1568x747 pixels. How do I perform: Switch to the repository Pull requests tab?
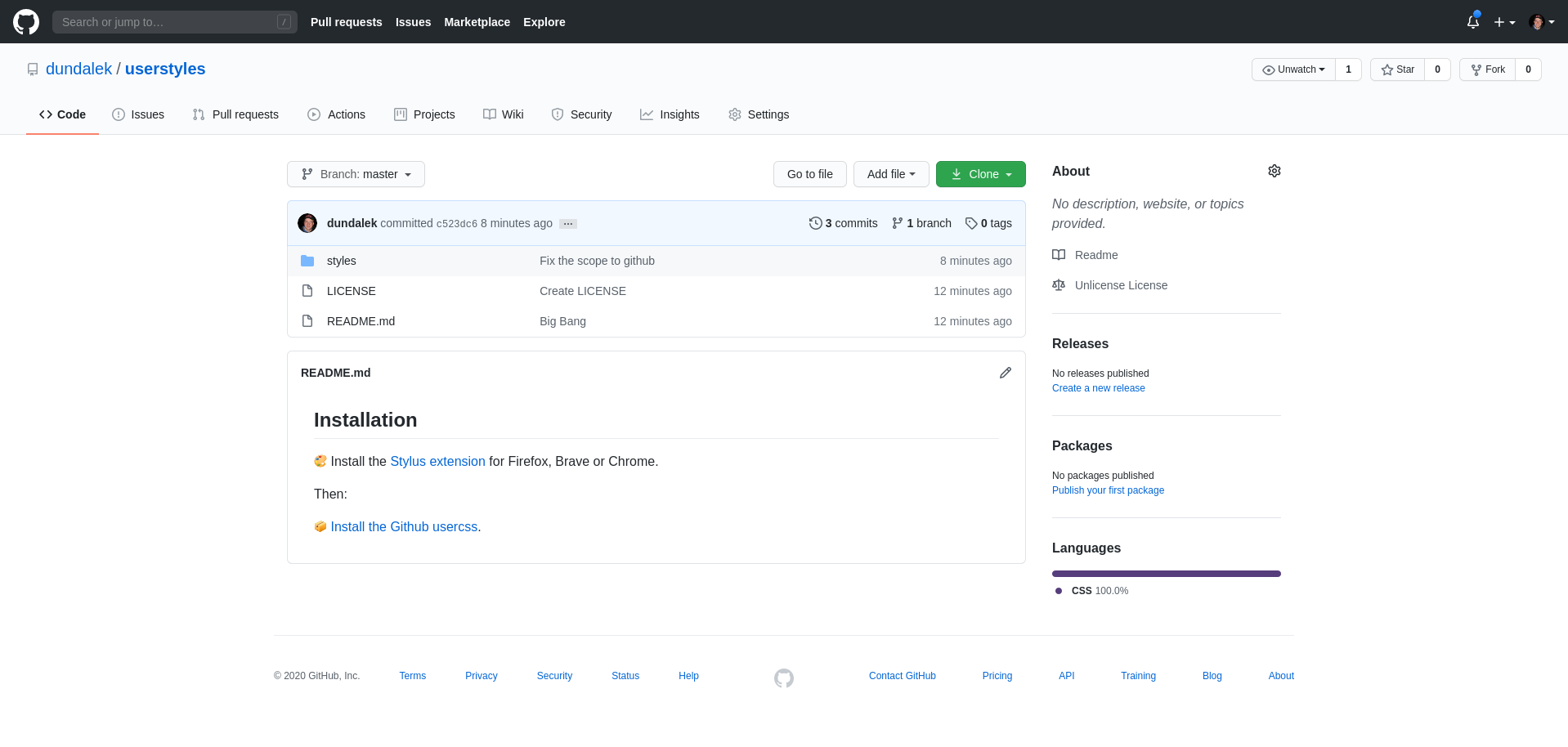pyautogui.click(x=235, y=114)
